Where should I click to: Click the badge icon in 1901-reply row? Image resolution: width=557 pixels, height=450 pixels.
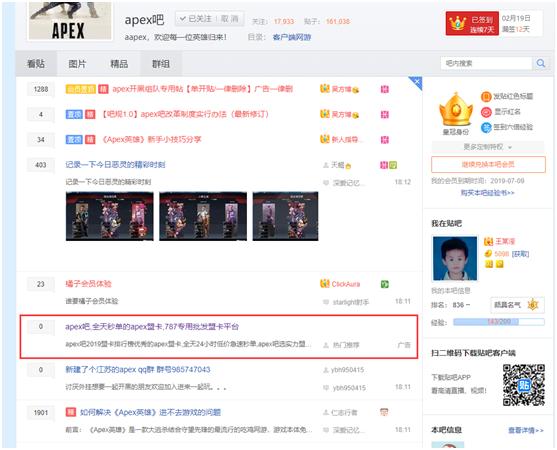pos(384,412)
